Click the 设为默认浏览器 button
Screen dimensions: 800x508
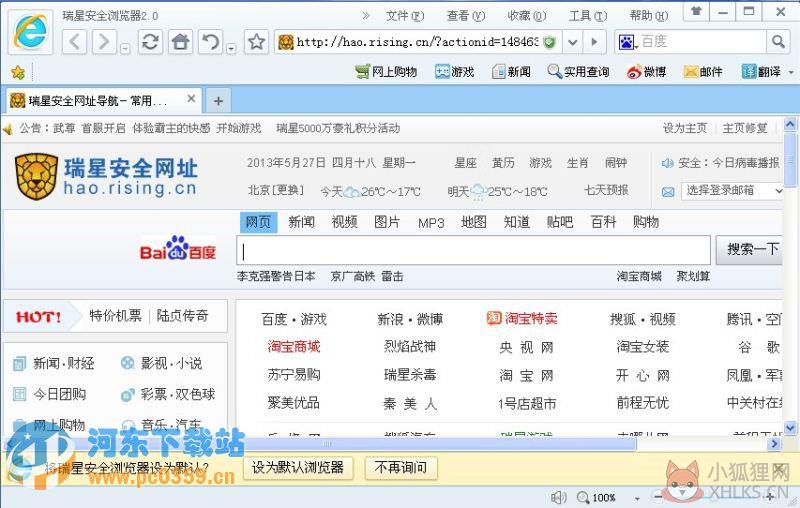click(298, 467)
